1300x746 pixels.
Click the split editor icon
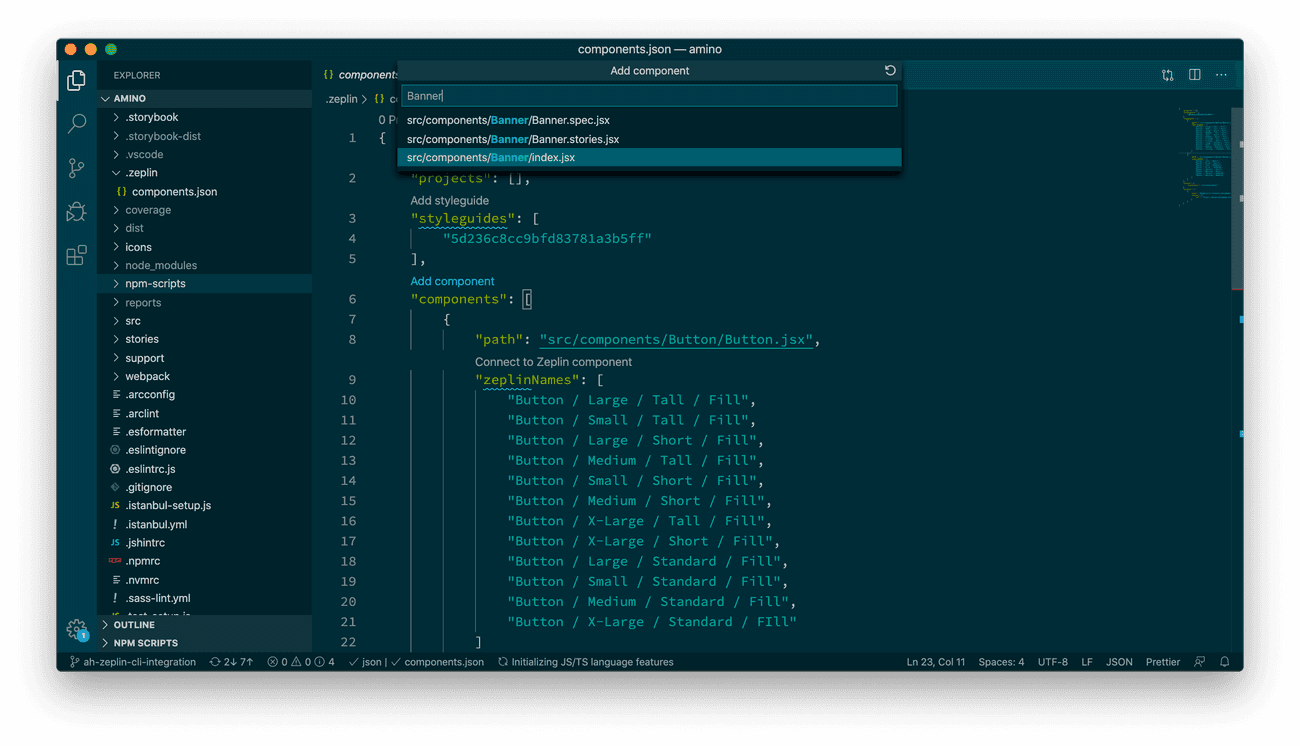(1194, 75)
